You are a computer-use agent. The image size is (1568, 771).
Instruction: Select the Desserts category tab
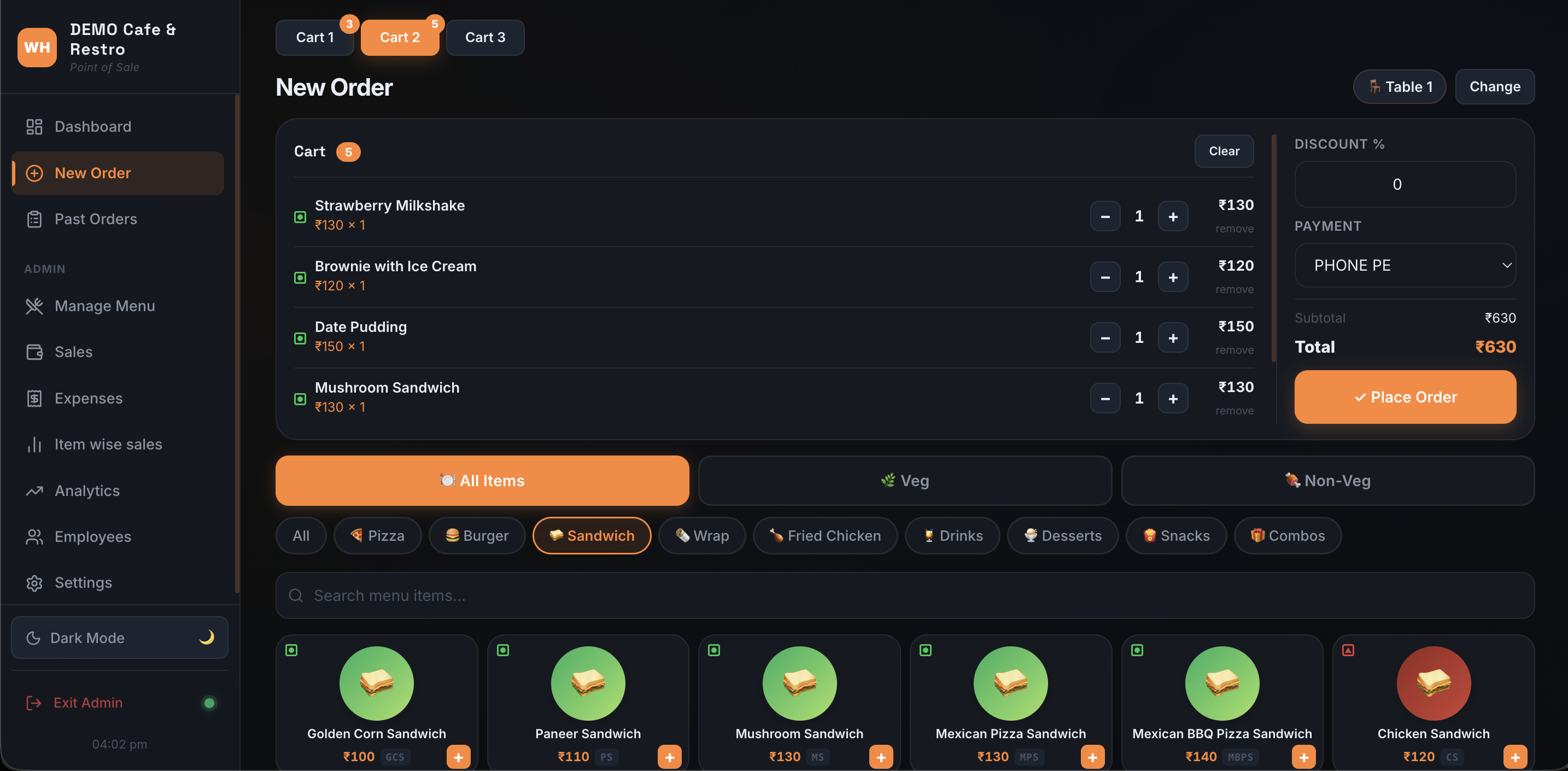click(1062, 535)
